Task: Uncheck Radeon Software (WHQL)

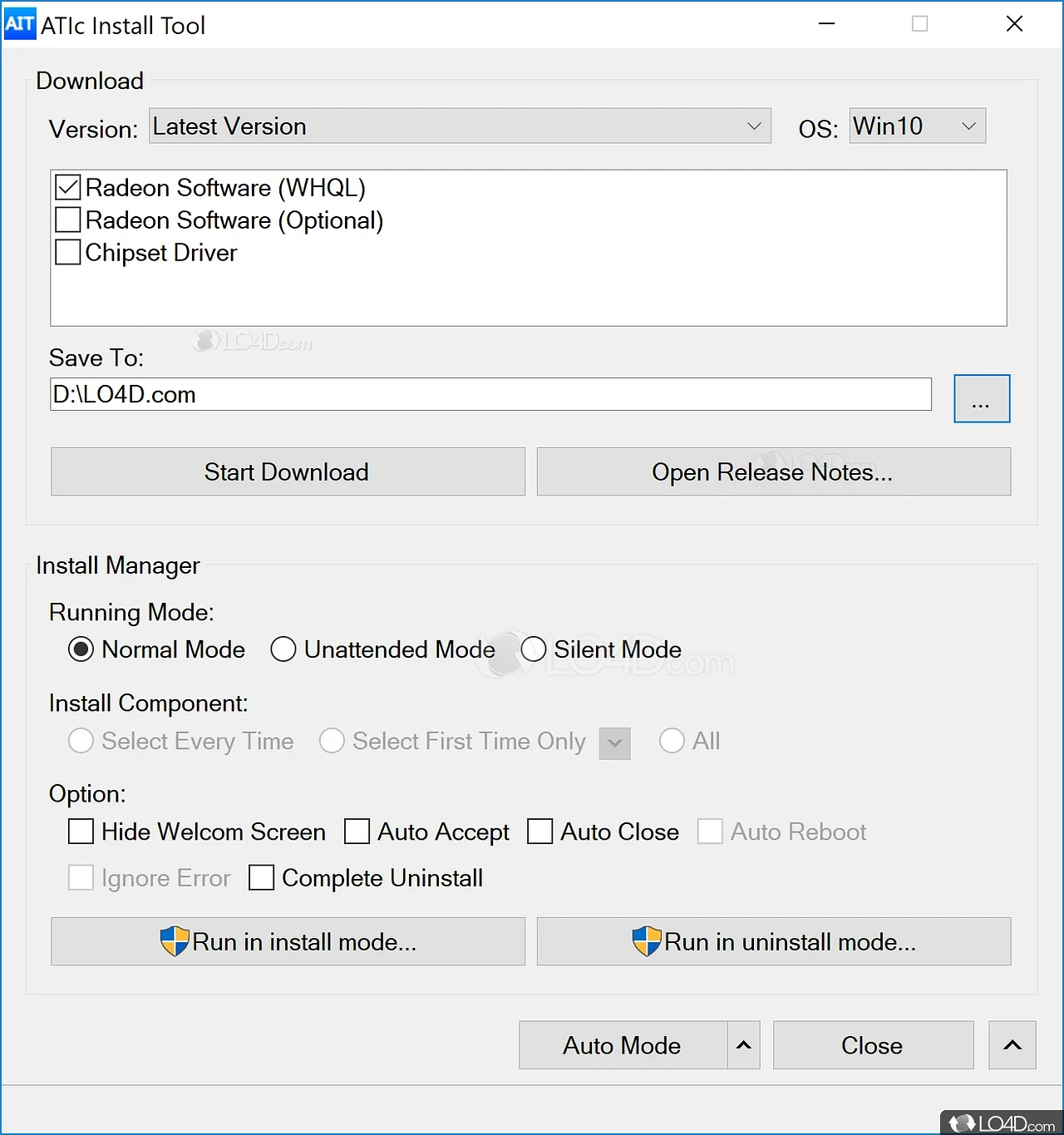Action: pyautogui.click(x=67, y=187)
